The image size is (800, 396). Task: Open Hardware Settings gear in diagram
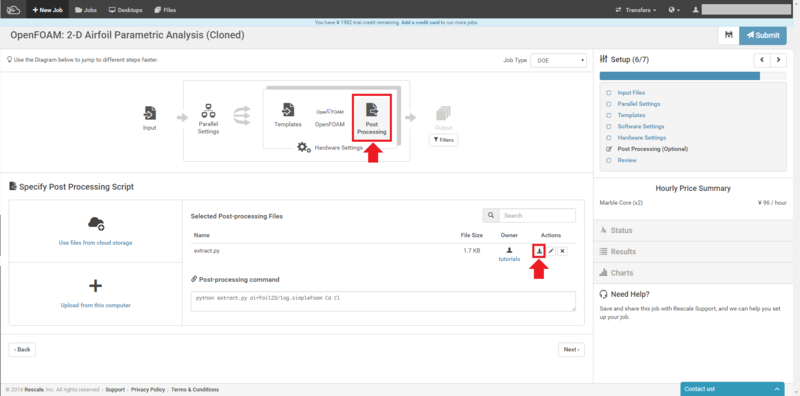click(x=304, y=147)
